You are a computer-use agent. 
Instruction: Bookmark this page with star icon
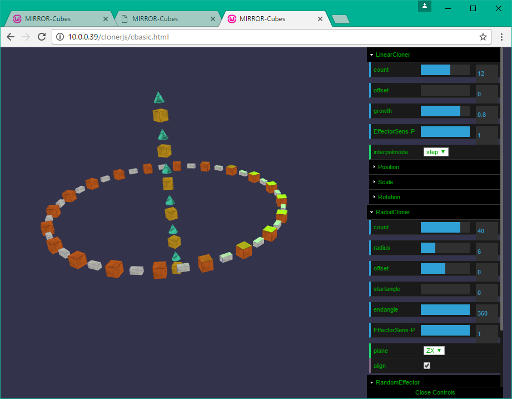point(483,37)
